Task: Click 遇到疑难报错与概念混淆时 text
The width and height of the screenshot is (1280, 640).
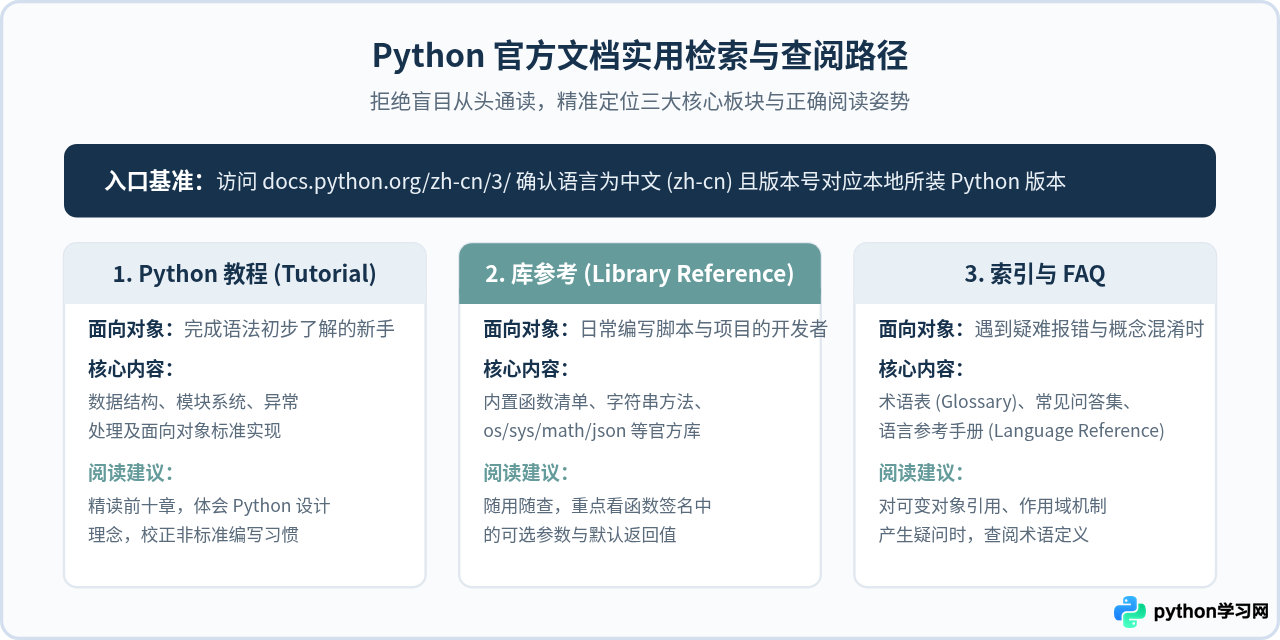Action: 1090,329
